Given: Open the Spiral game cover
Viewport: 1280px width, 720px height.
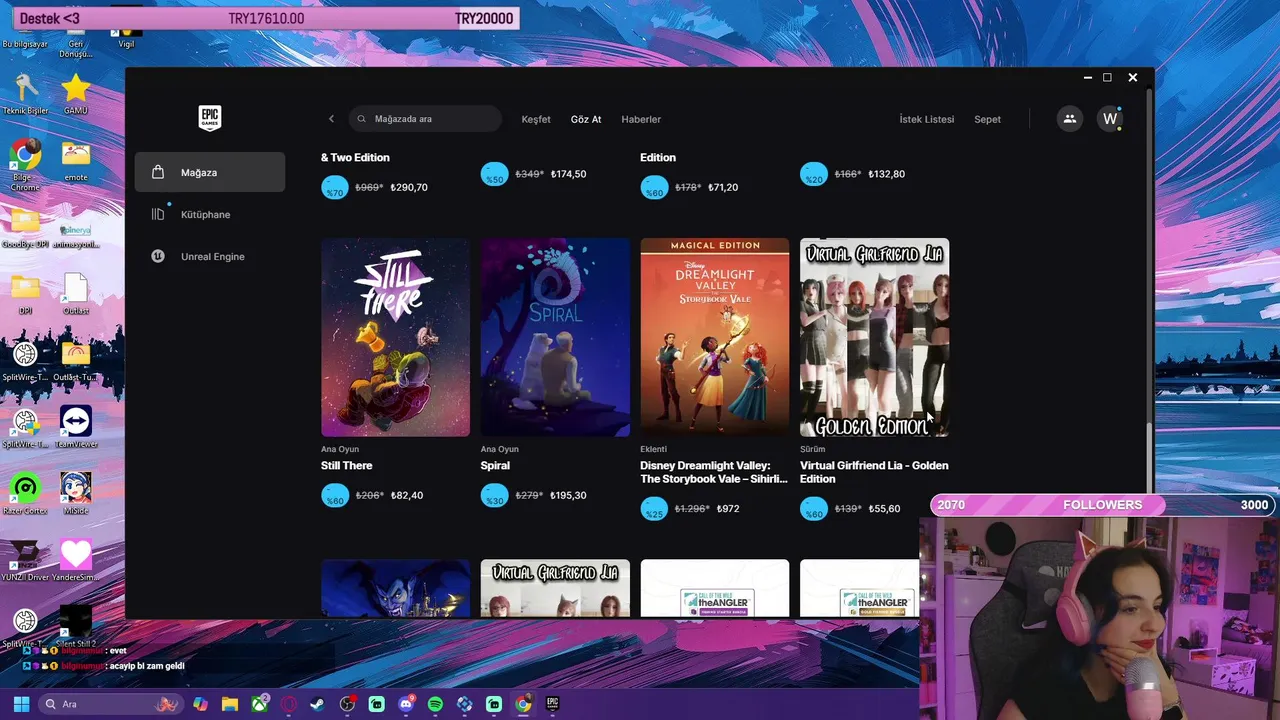Looking at the screenshot, I should point(555,337).
